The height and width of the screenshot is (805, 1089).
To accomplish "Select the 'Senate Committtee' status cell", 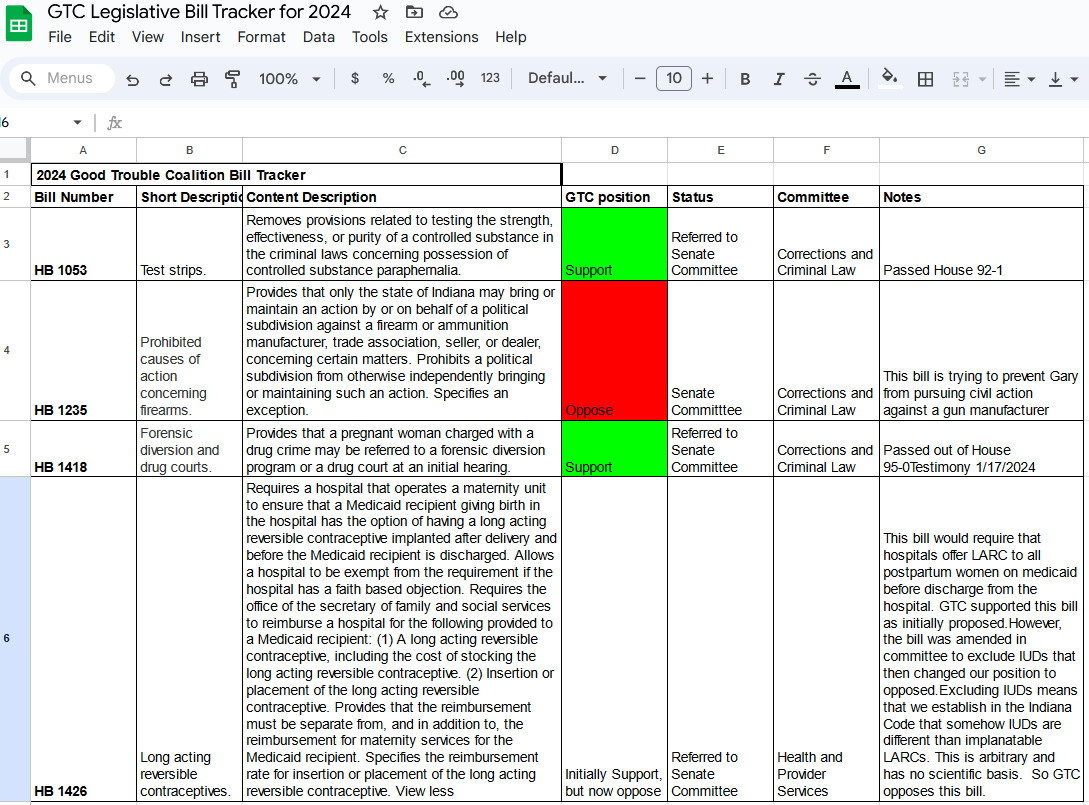I will [720, 351].
